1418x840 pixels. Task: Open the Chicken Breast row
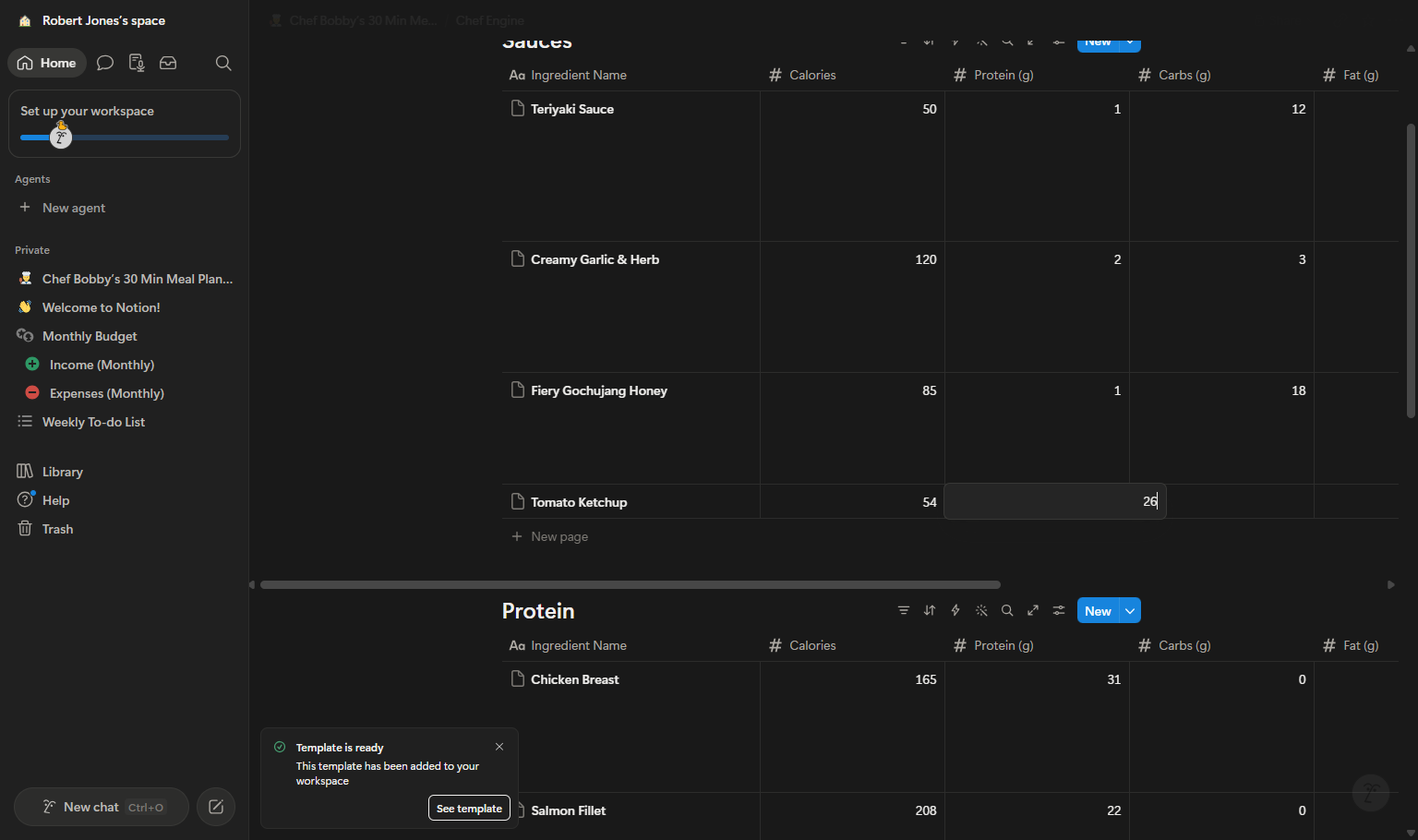tap(575, 679)
